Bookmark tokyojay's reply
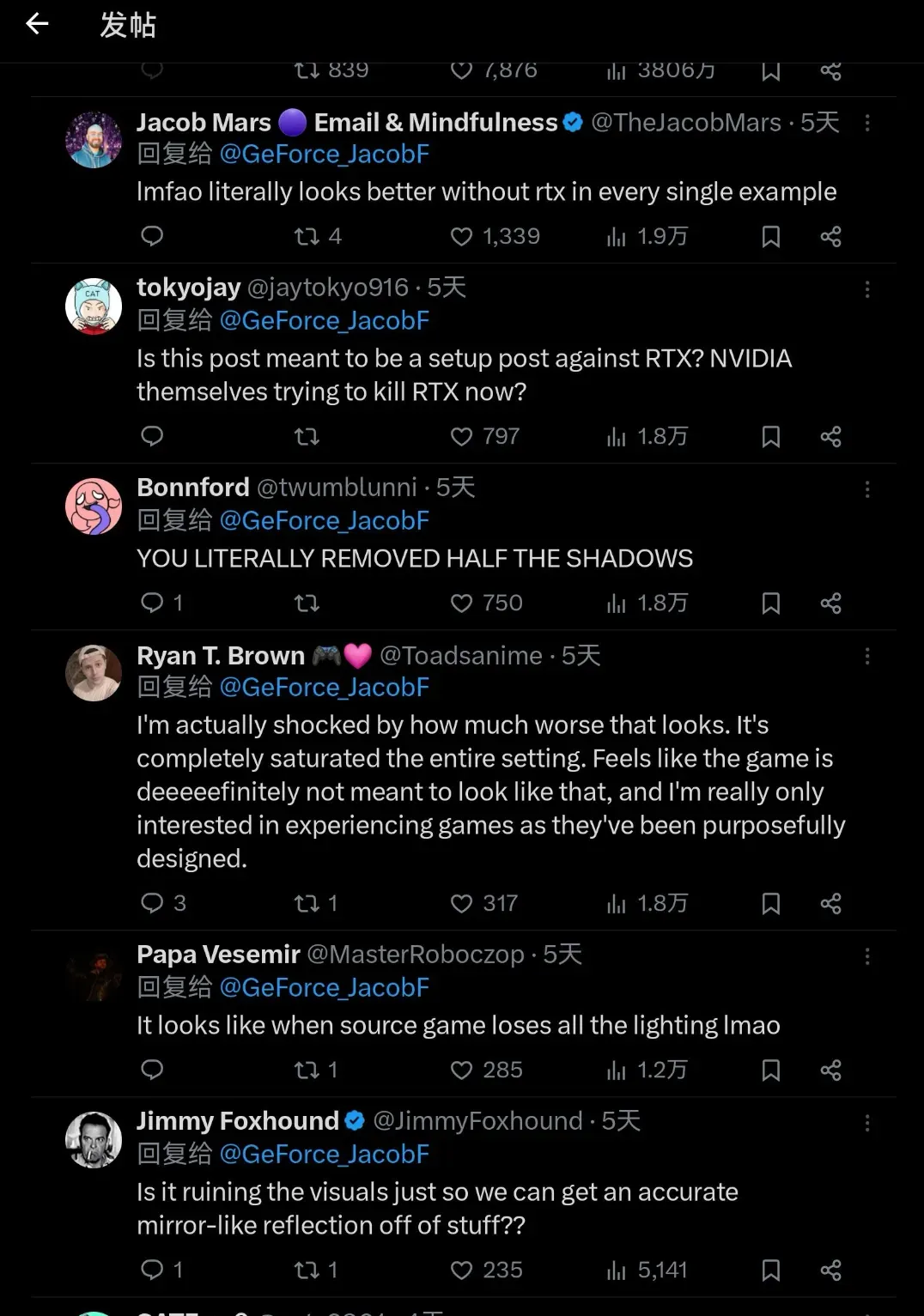924x1316 pixels. click(770, 437)
